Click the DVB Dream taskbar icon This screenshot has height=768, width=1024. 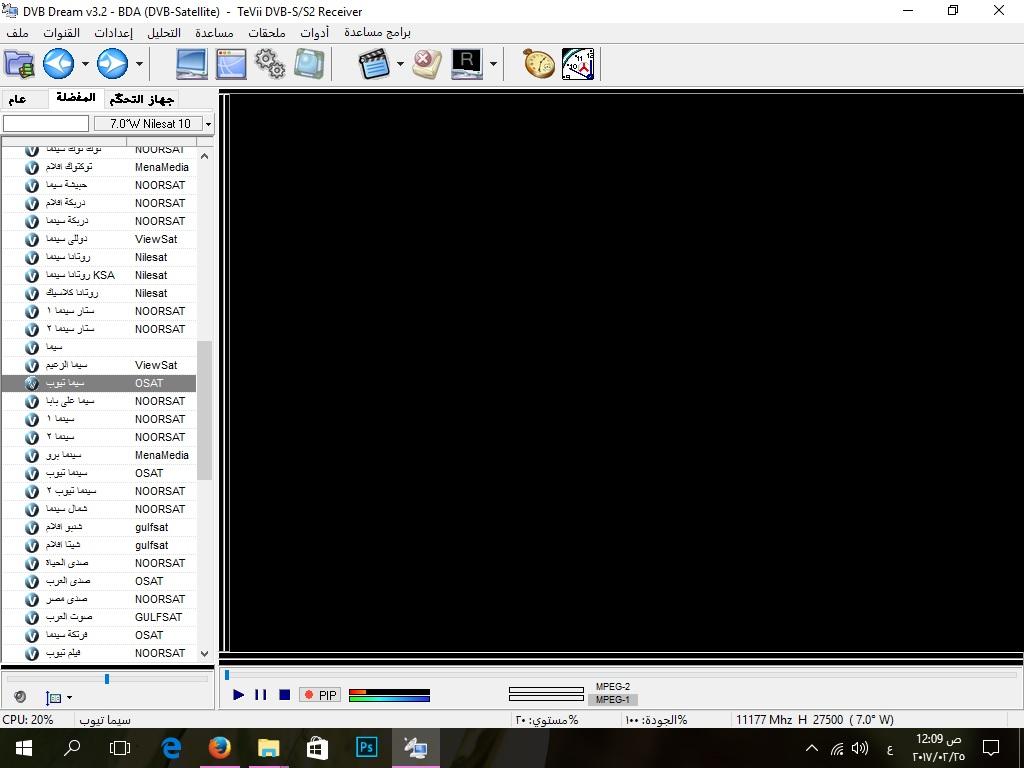415,748
